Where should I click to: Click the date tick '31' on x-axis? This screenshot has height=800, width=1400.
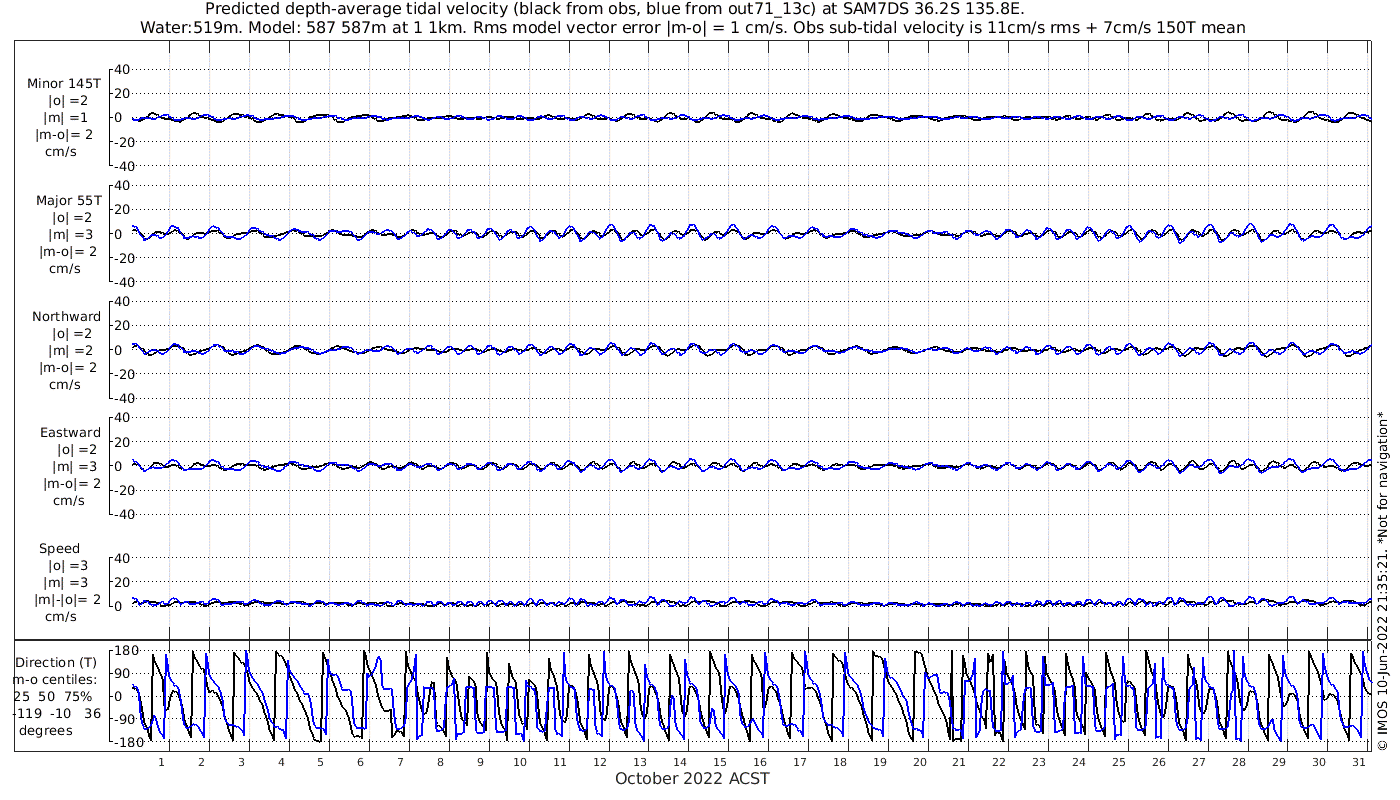coord(1358,762)
